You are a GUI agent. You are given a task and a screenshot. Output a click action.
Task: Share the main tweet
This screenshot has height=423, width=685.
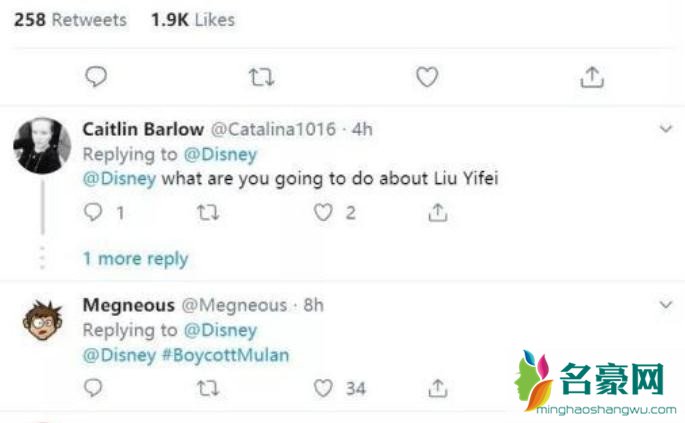pyautogui.click(x=592, y=76)
